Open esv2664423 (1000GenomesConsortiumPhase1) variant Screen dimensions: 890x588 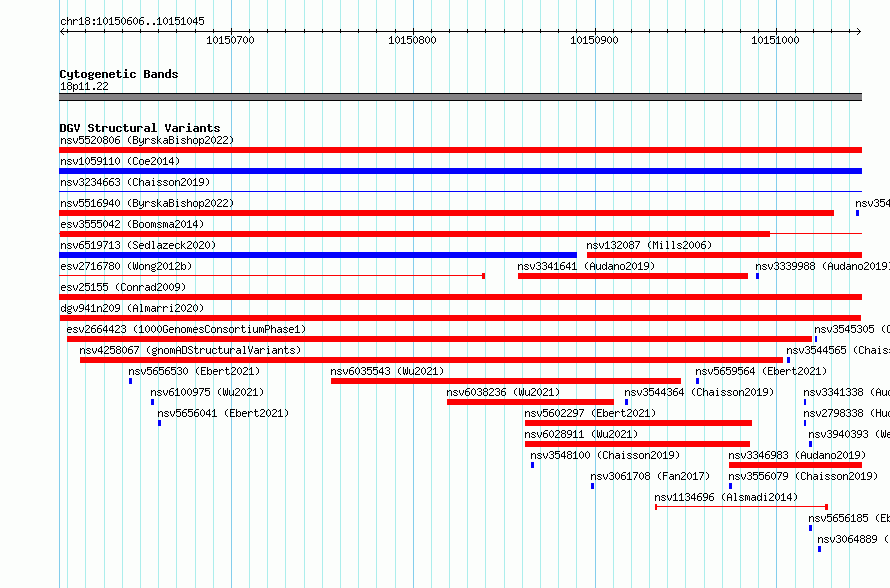pos(186,329)
